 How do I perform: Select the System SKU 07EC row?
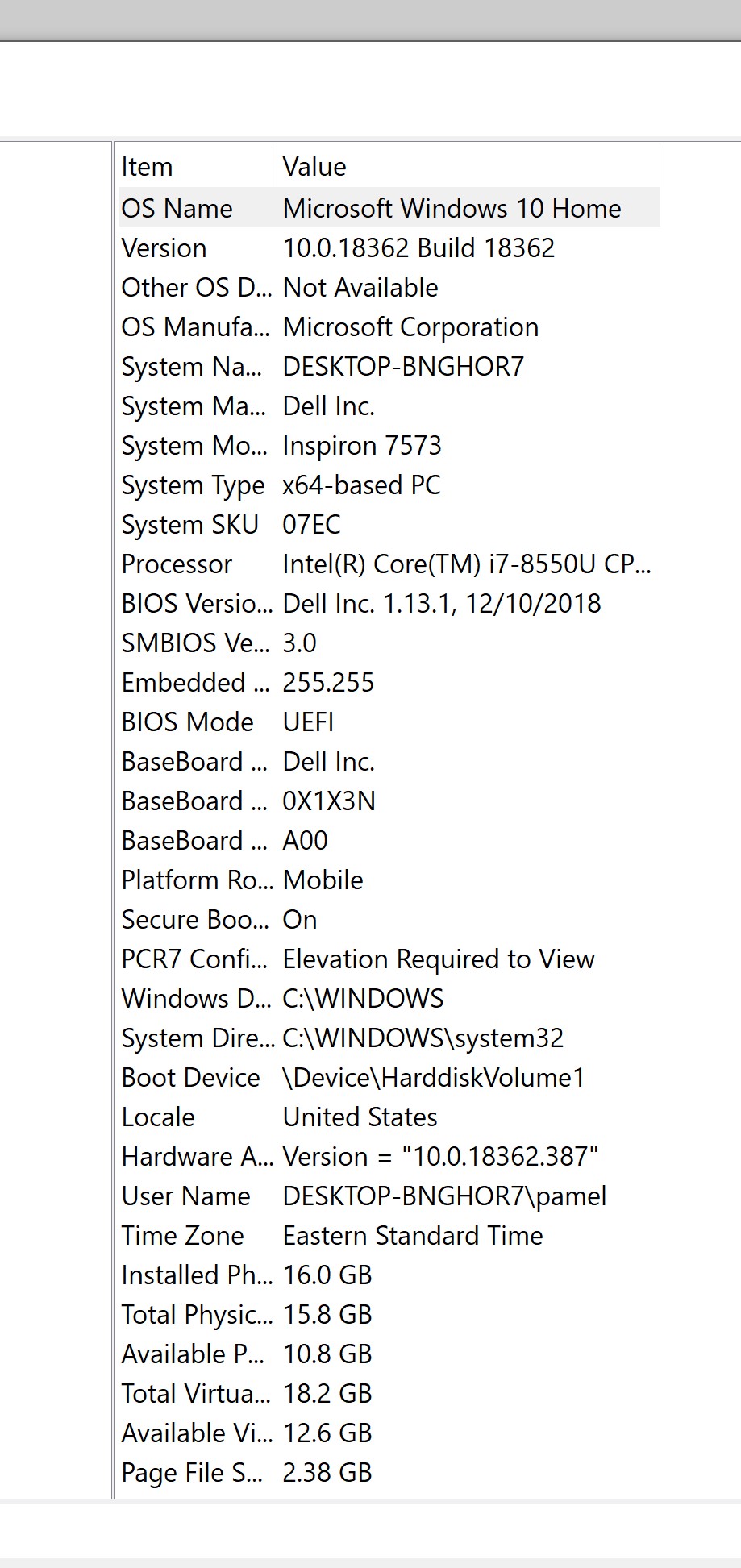click(389, 524)
